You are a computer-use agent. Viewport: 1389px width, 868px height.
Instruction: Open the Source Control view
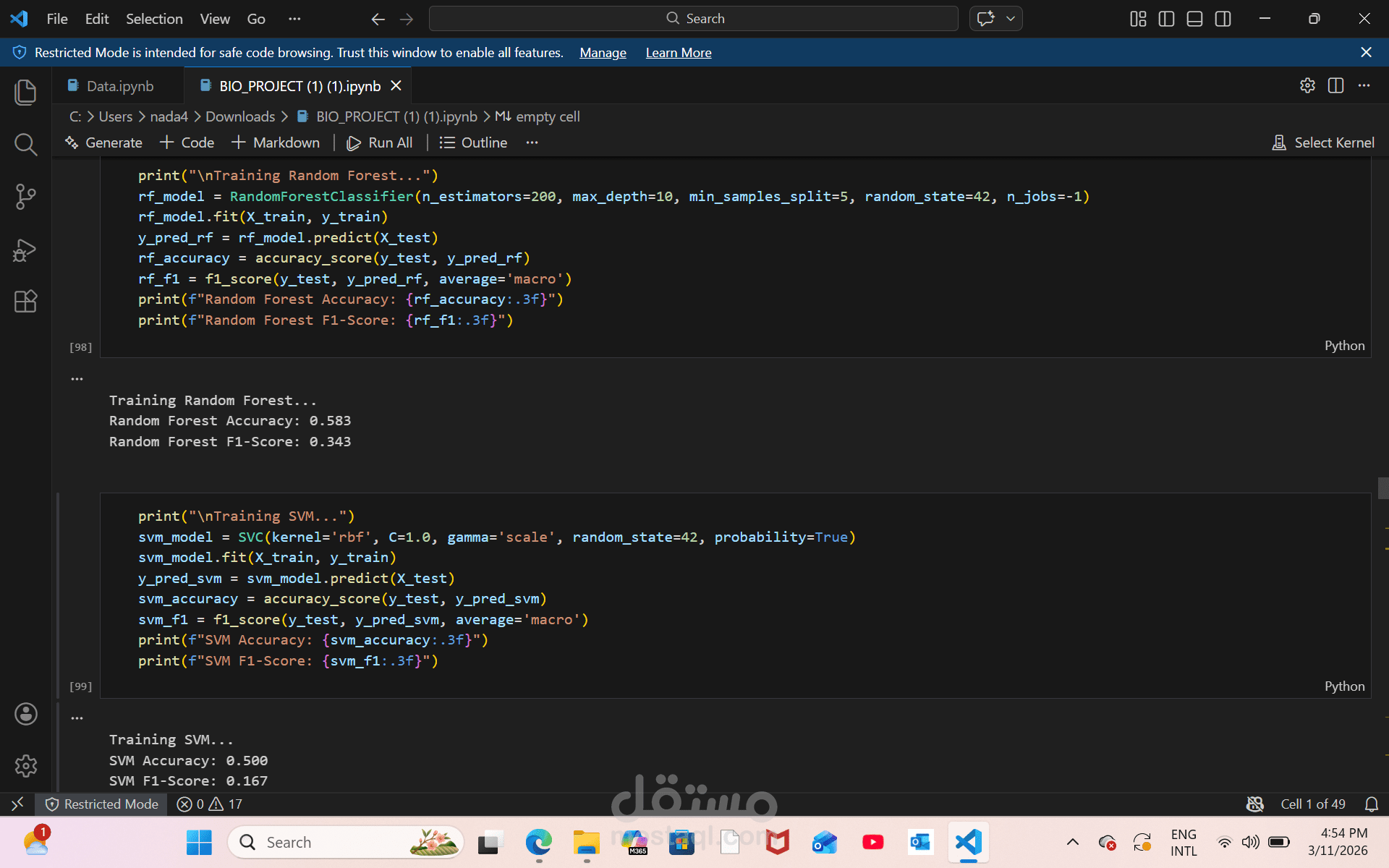pos(25,197)
